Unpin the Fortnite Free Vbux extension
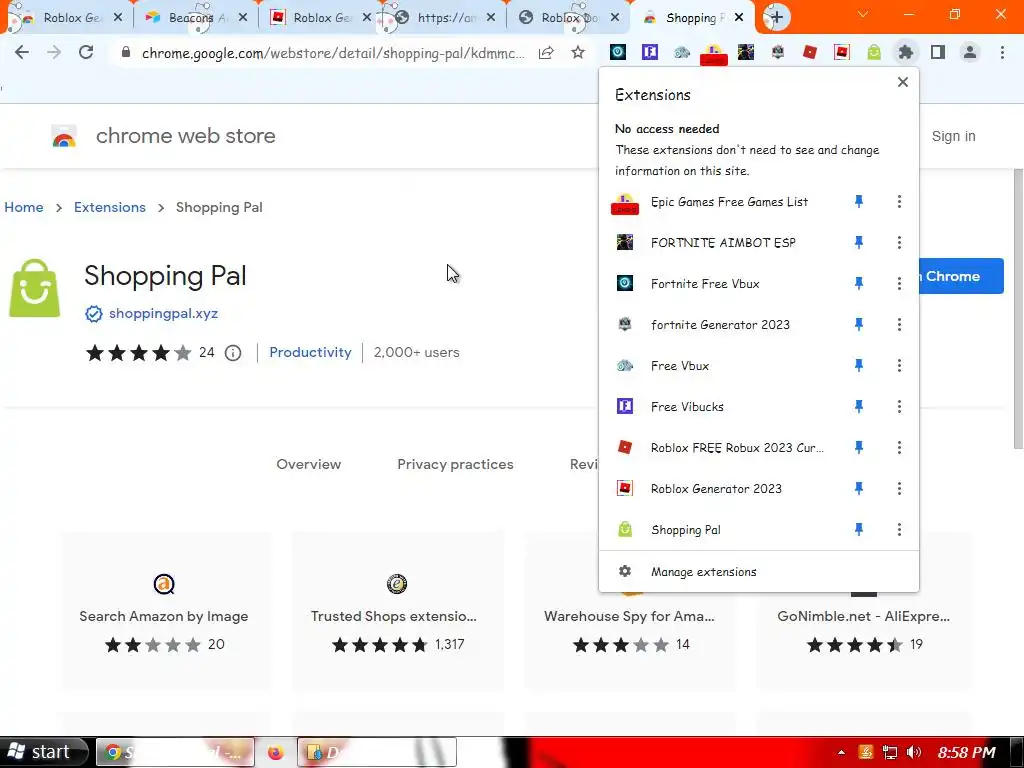 859,283
